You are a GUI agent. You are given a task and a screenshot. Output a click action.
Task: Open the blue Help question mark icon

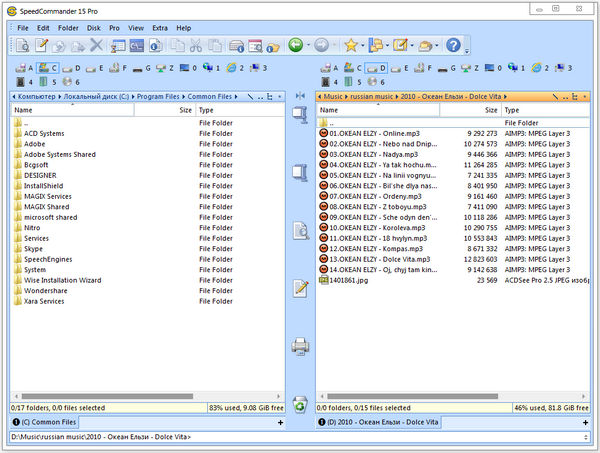tap(453, 46)
